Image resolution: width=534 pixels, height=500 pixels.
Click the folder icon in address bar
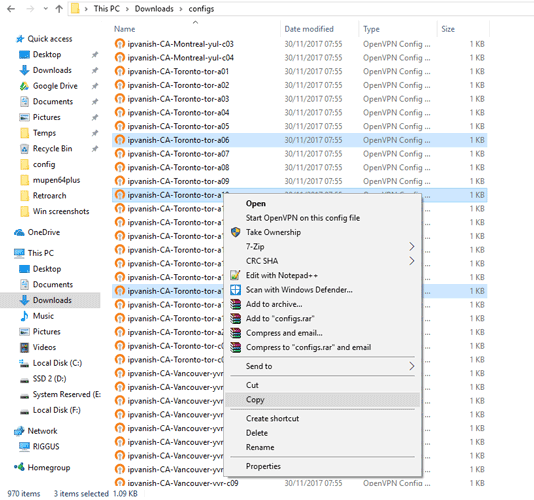(75, 9)
